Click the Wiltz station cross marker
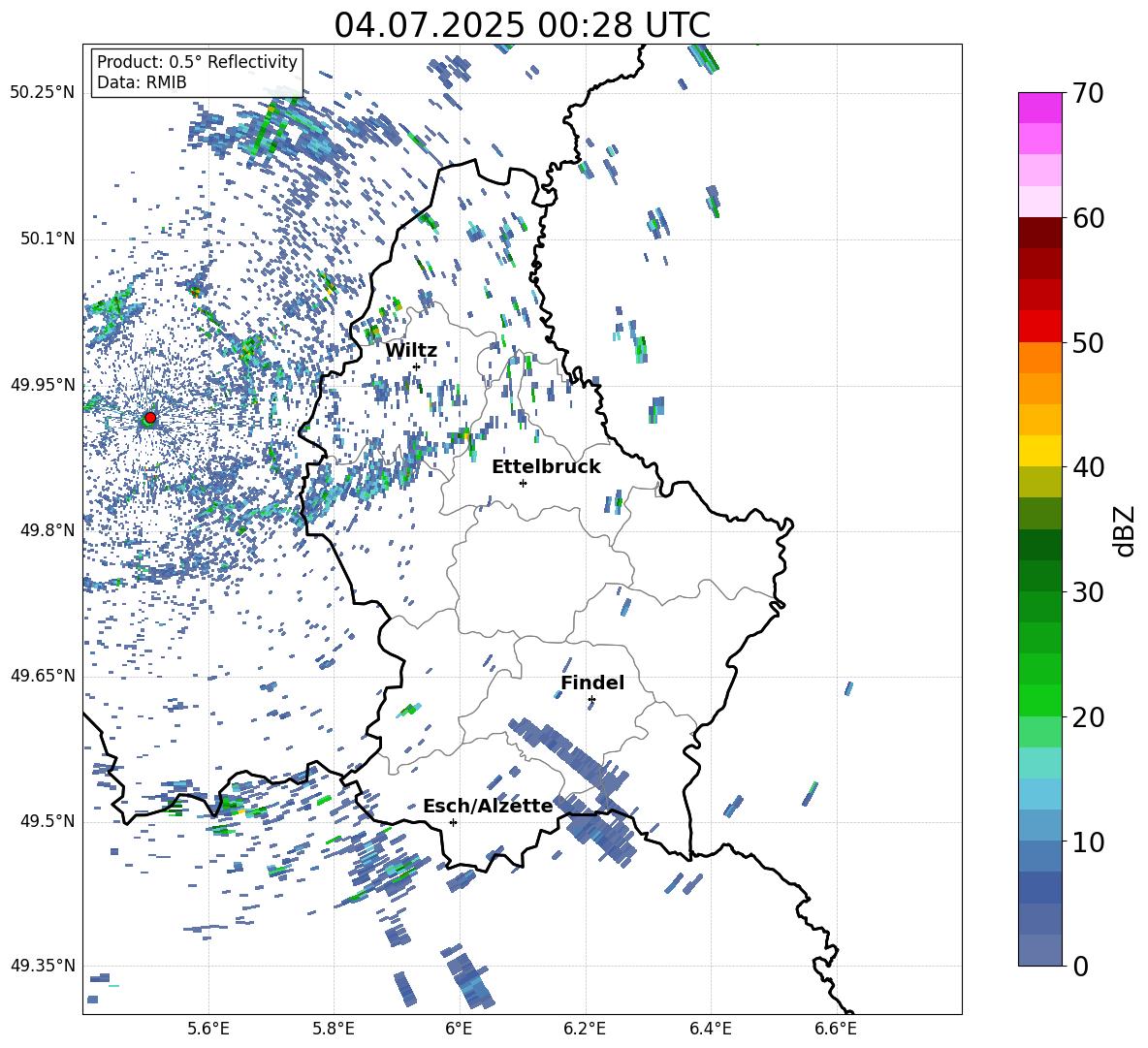Image resolution: width=1148 pixels, height=1048 pixels. point(416,366)
